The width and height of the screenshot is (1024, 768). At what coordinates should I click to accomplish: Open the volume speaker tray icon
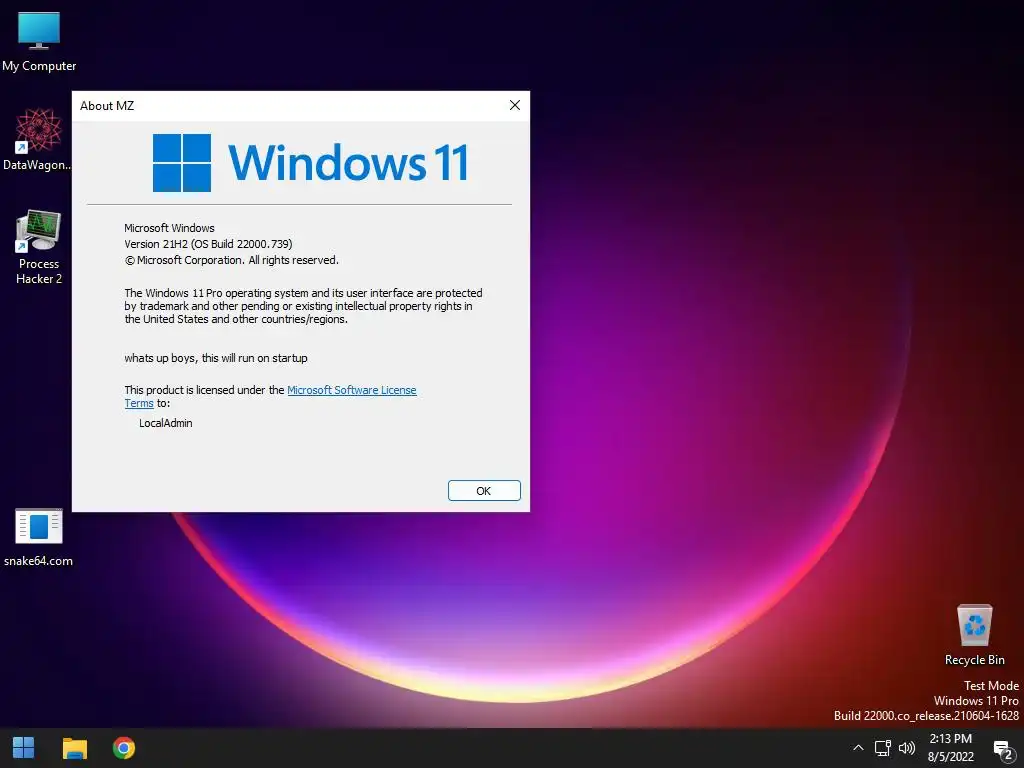pyautogui.click(x=906, y=748)
